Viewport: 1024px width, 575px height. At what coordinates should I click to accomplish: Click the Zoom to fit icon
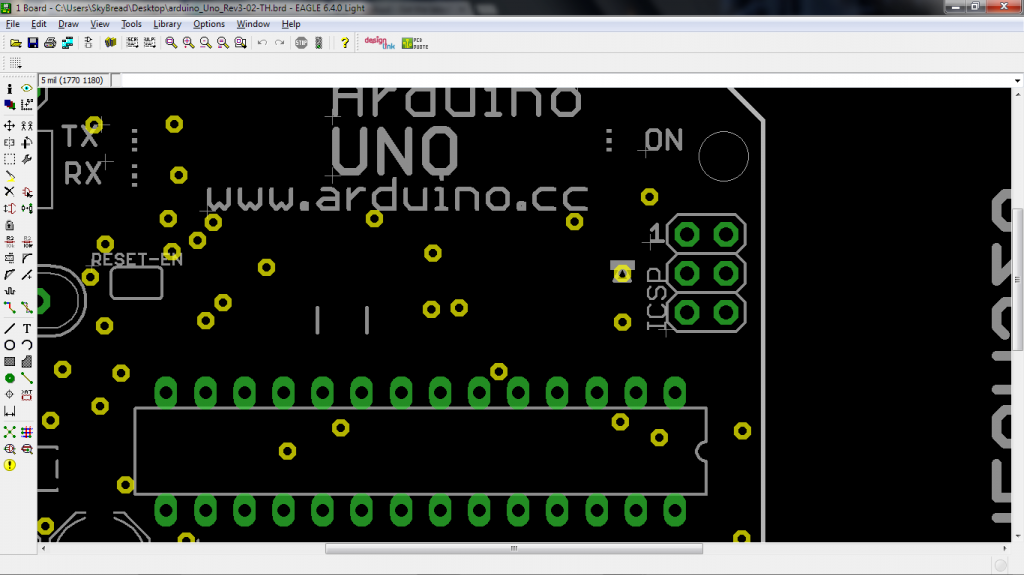pyautogui.click(x=171, y=43)
